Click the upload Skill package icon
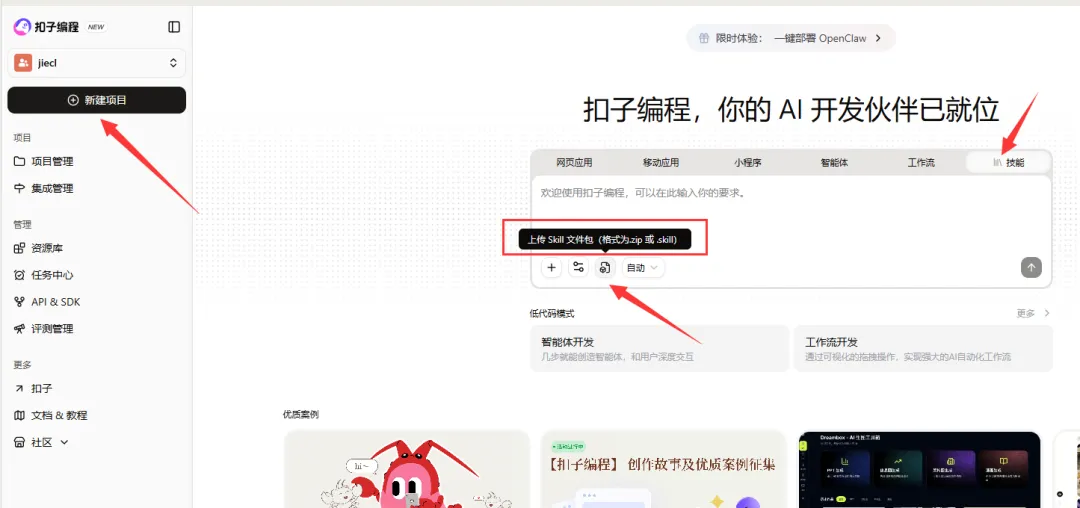This screenshot has width=1080, height=508. pos(605,268)
